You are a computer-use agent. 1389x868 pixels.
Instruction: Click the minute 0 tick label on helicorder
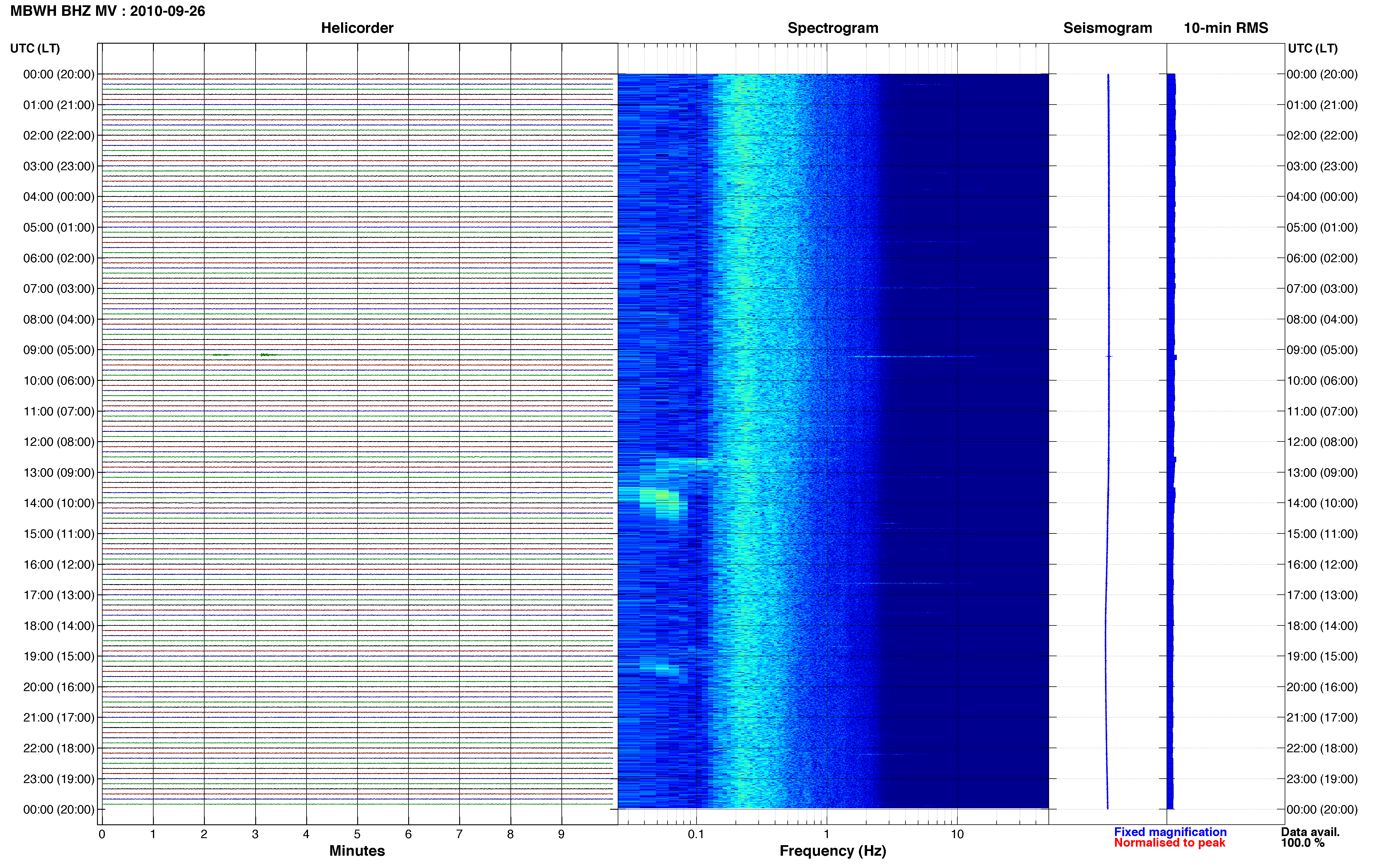point(102,834)
